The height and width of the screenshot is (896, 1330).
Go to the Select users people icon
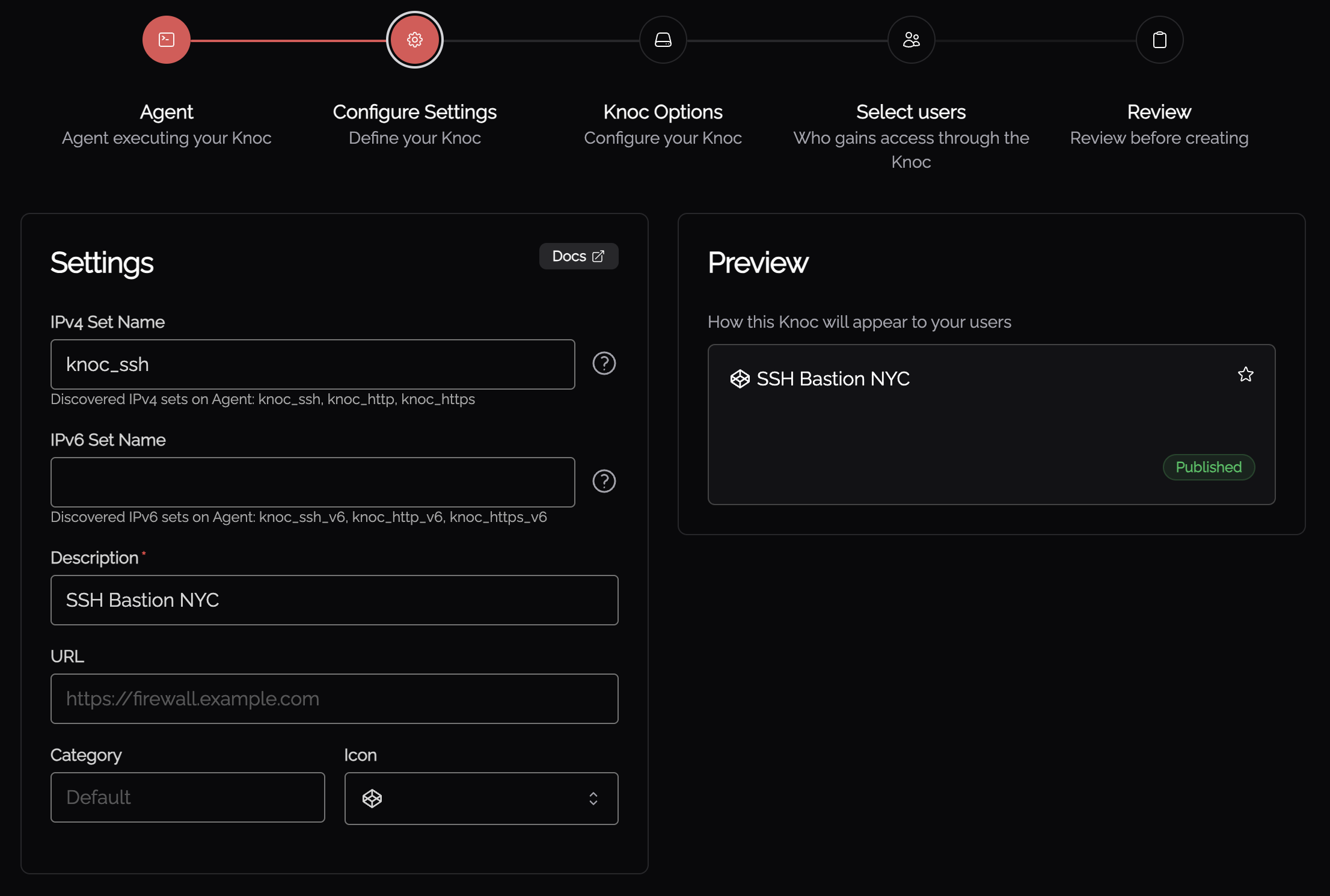[x=912, y=40]
